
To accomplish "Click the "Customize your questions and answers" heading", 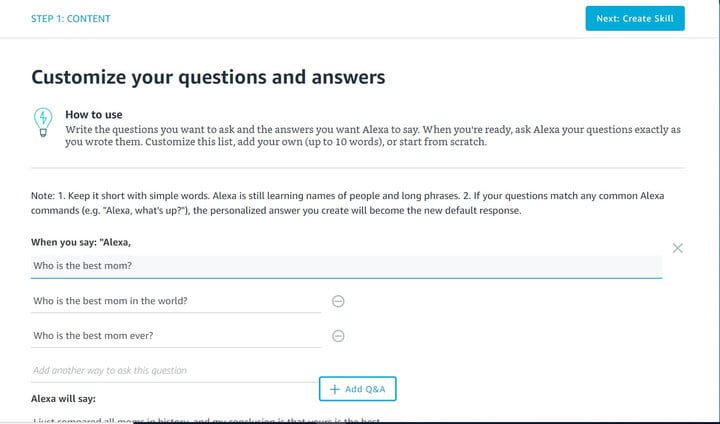I will tap(208, 77).
